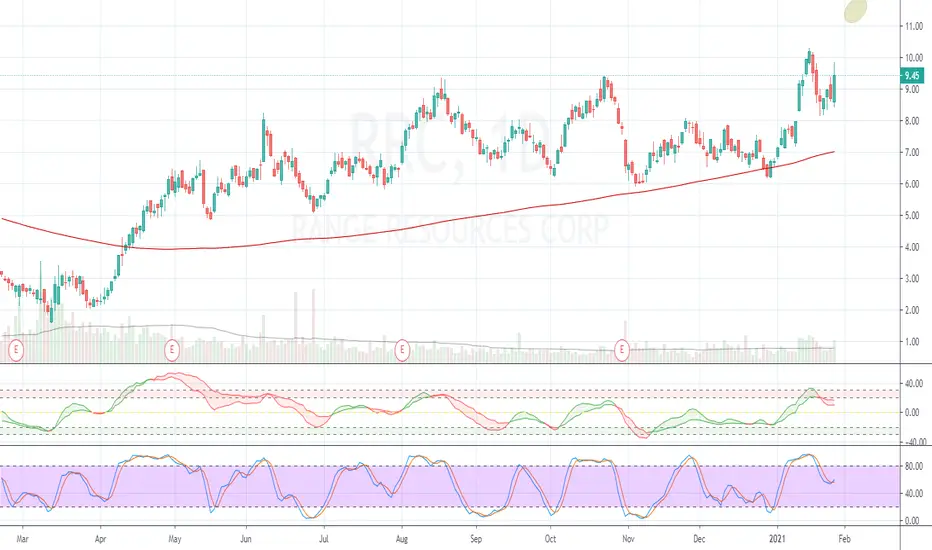Select the Feb label on the time axis
This screenshot has width=932, height=550.
click(845, 539)
